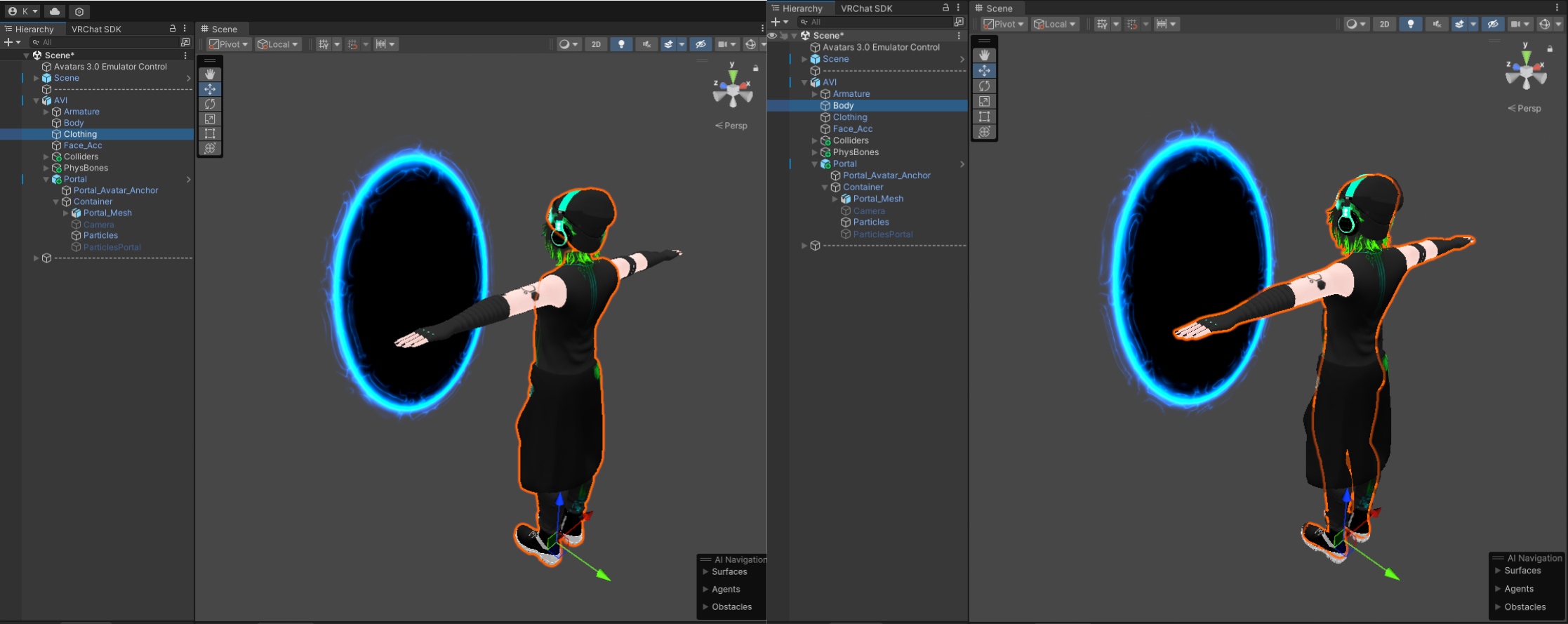Image resolution: width=1568 pixels, height=624 pixels.
Task: Toggle scene lighting in the left Scene view
Action: [621, 44]
